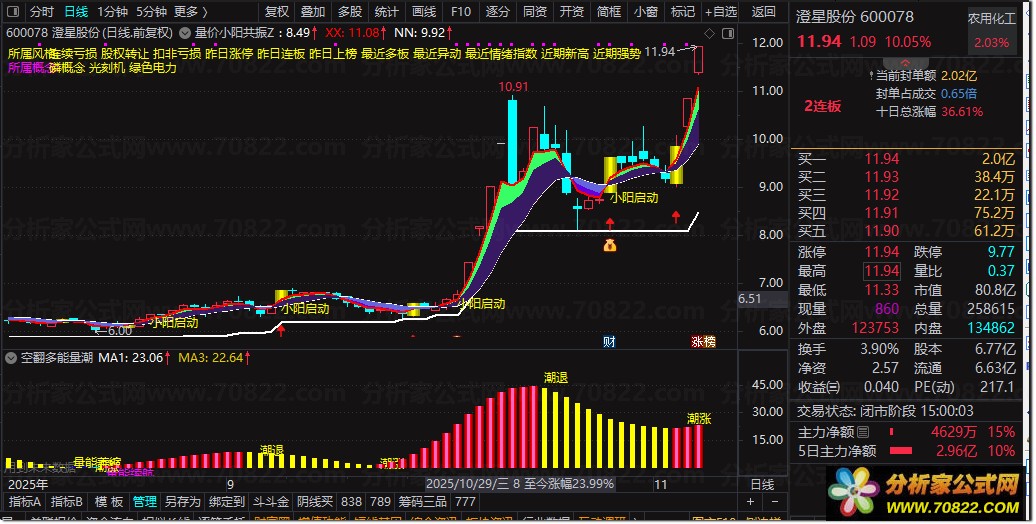Toggle the 叠加 overlay option

pyautogui.click(x=313, y=12)
